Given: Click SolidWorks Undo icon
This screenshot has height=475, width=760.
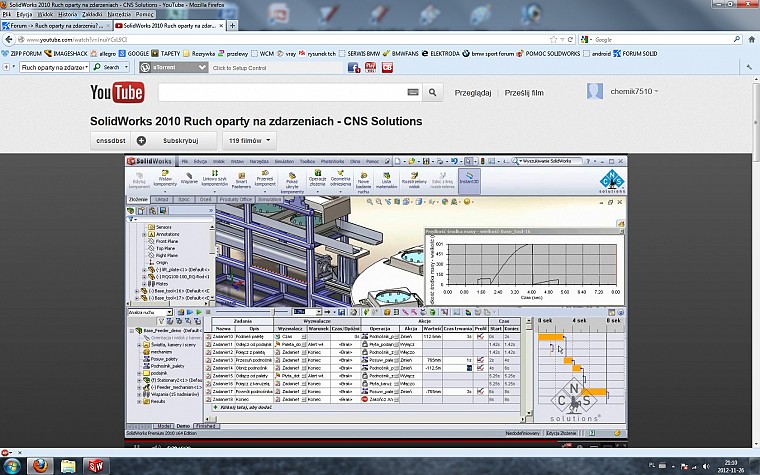Looking at the screenshot, I should tap(454, 161).
